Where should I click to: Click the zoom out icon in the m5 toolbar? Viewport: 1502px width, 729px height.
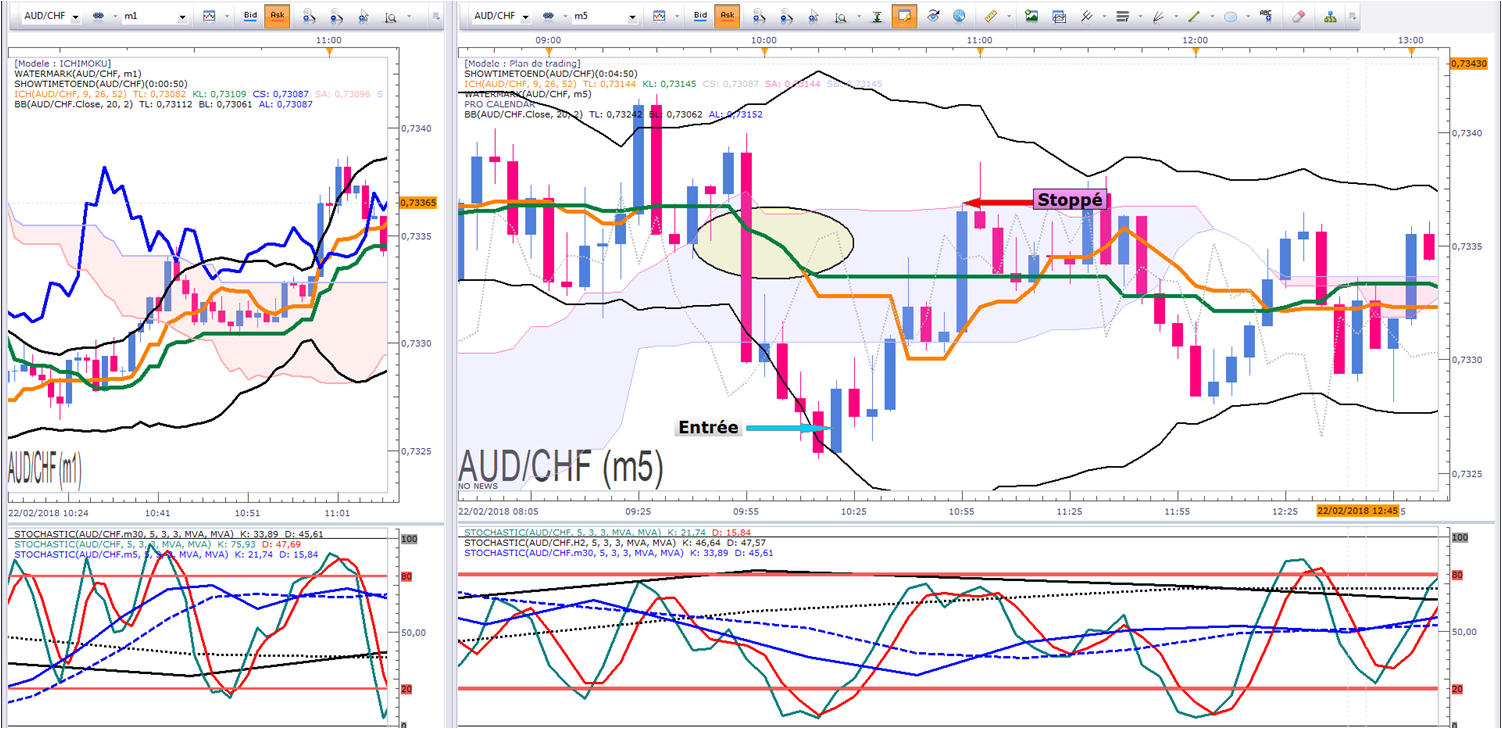(x=786, y=16)
